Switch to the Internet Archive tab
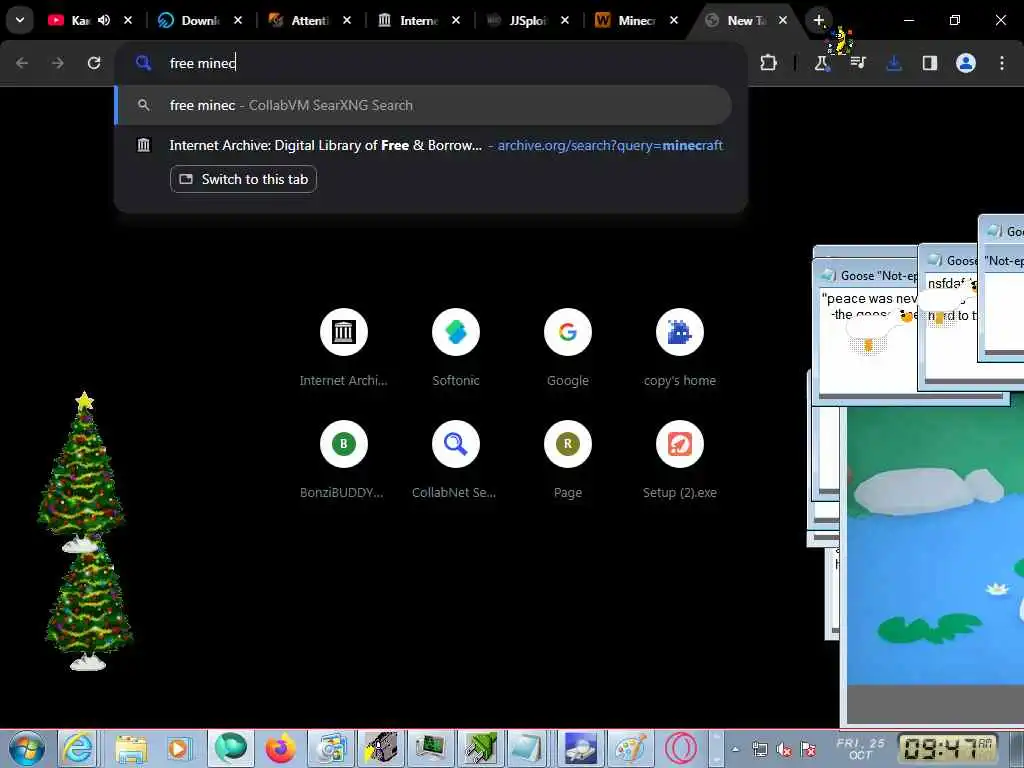This screenshot has height=768, width=1024. 410,20
